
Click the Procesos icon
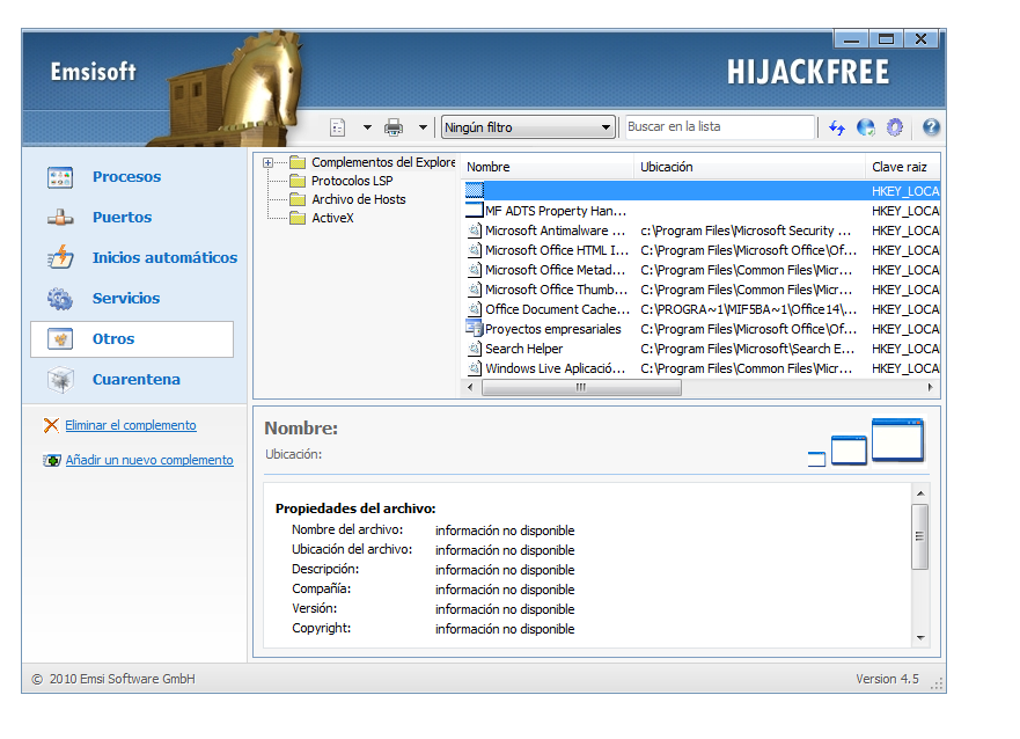(60, 177)
